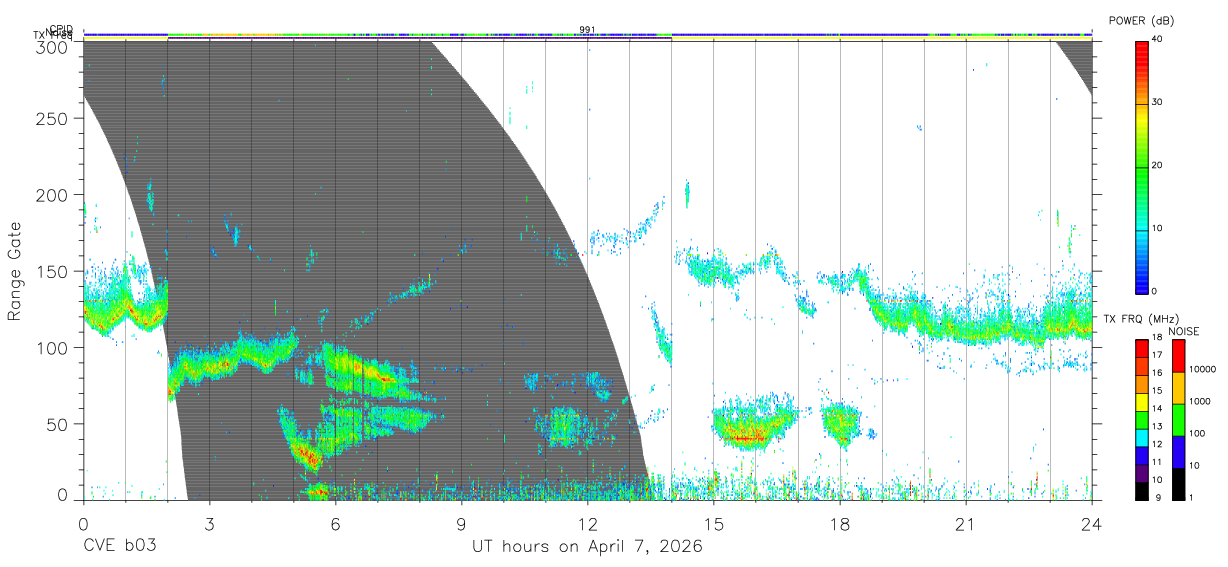Click the y-axis tick label 100
1228x567 pixels.
click(x=54, y=348)
